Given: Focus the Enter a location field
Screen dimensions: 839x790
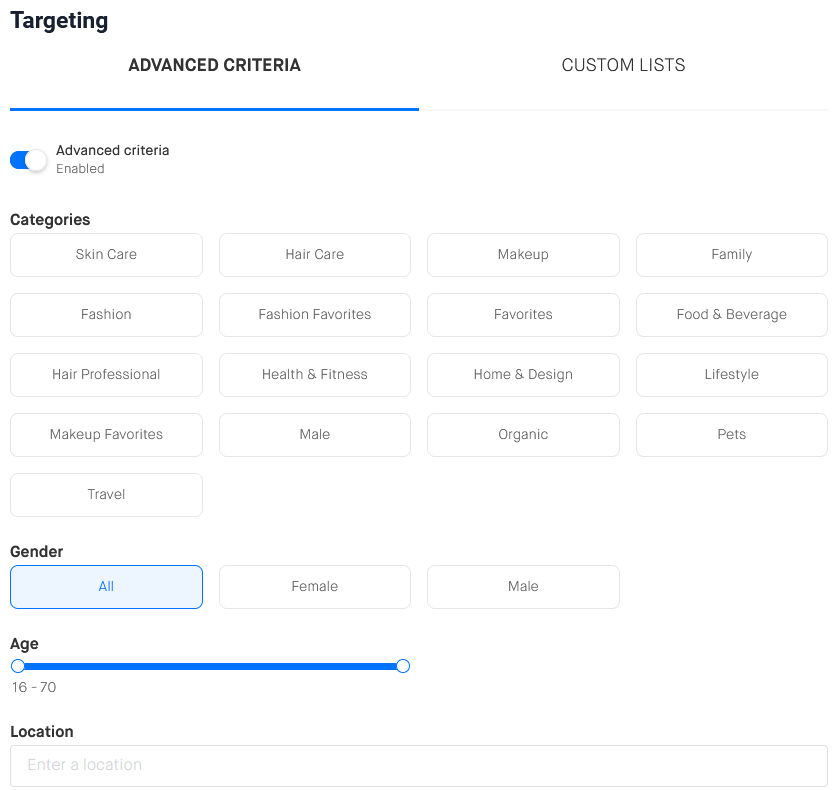Looking at the screenshot, I should click(x=418, y=765).
